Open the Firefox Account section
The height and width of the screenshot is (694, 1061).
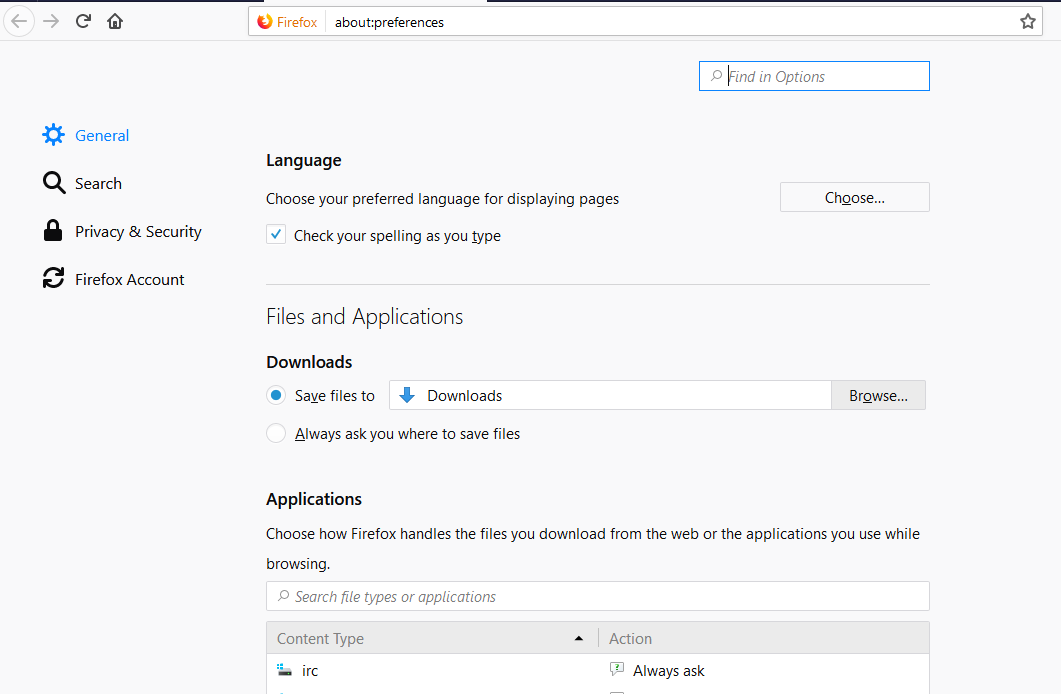128,279
